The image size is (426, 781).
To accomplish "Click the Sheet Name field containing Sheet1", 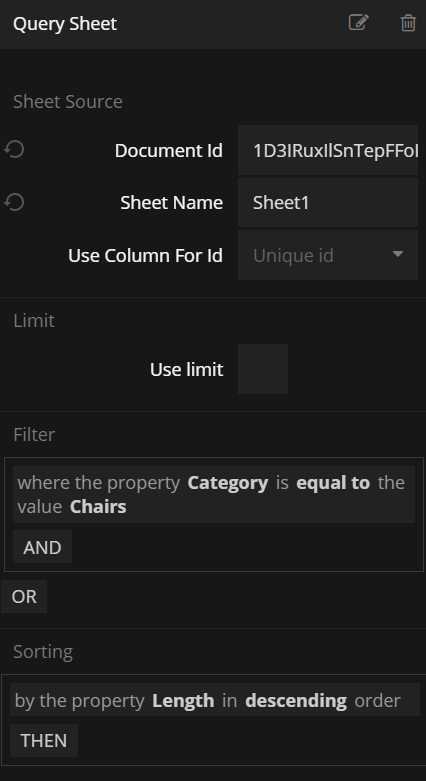I will (328, 203).
